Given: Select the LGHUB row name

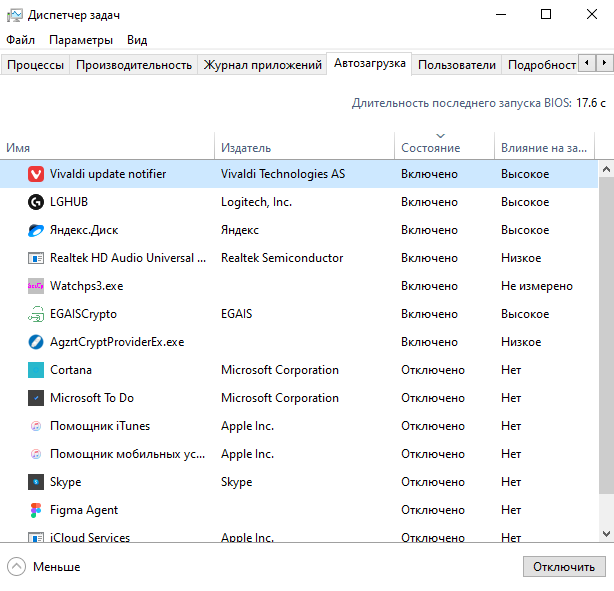Looking at the screenshot, I should click(69, 202).
